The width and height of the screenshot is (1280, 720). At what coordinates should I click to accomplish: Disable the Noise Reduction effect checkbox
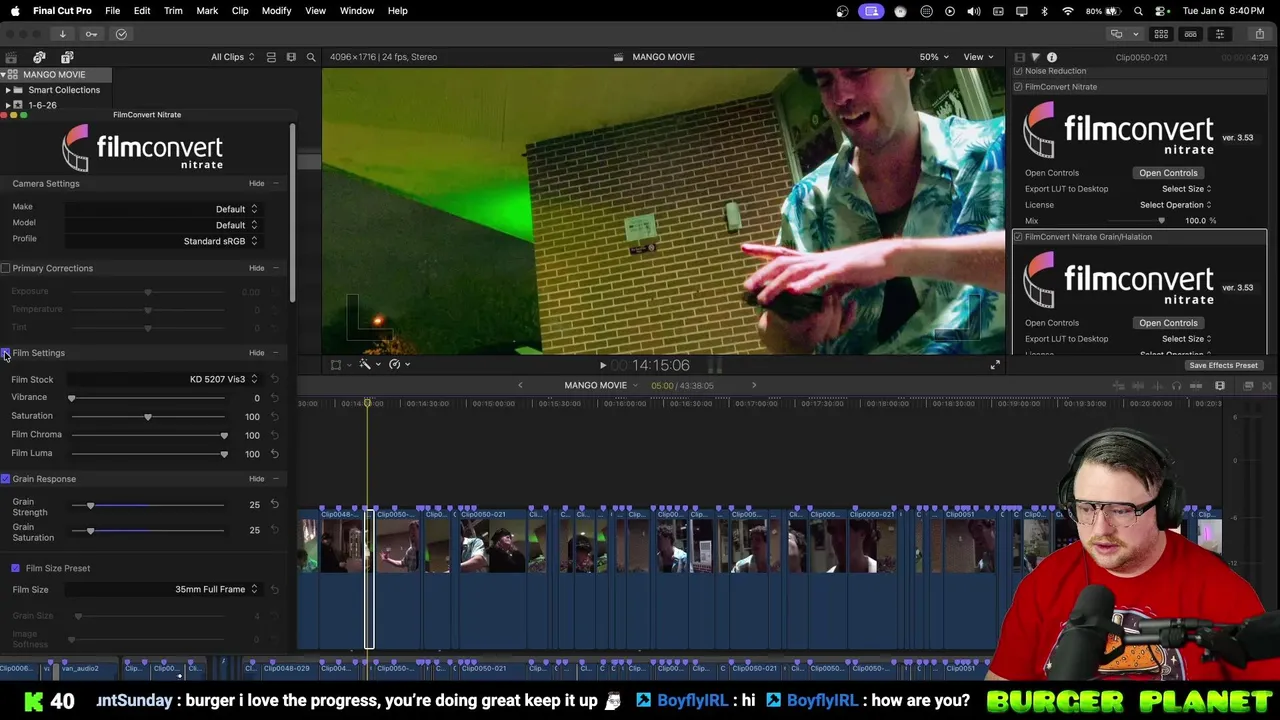[1018, 71]
